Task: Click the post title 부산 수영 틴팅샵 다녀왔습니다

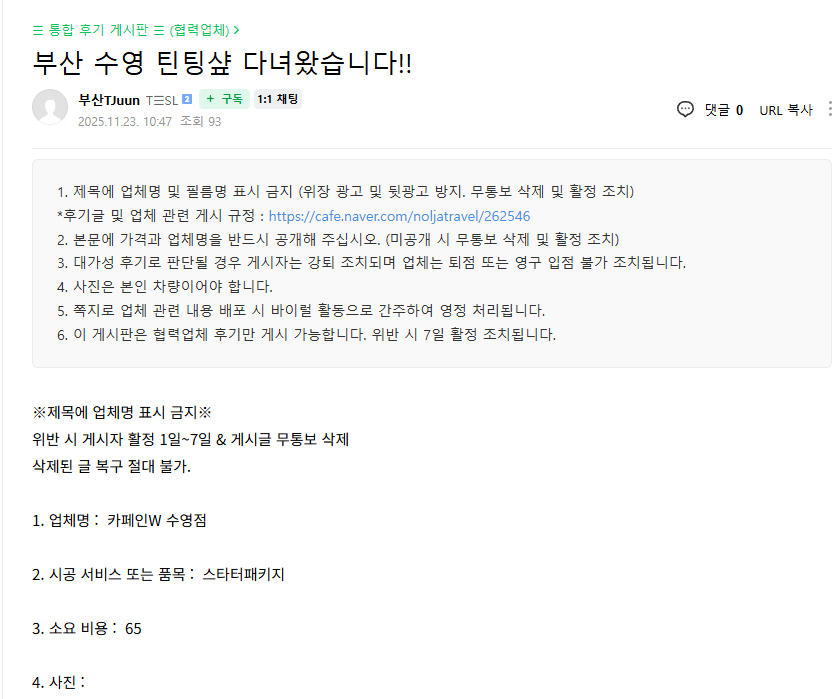Action: tap(222, 63)
